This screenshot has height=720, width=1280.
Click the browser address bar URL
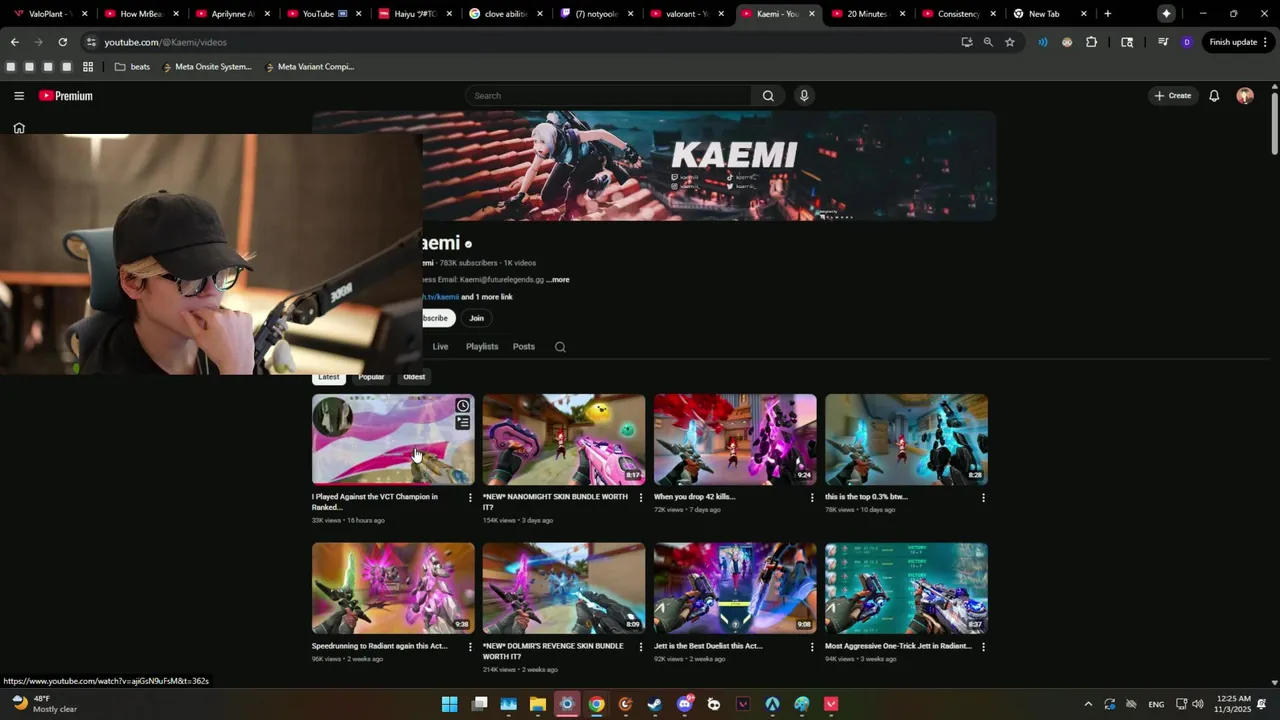[x=166, y=42]
